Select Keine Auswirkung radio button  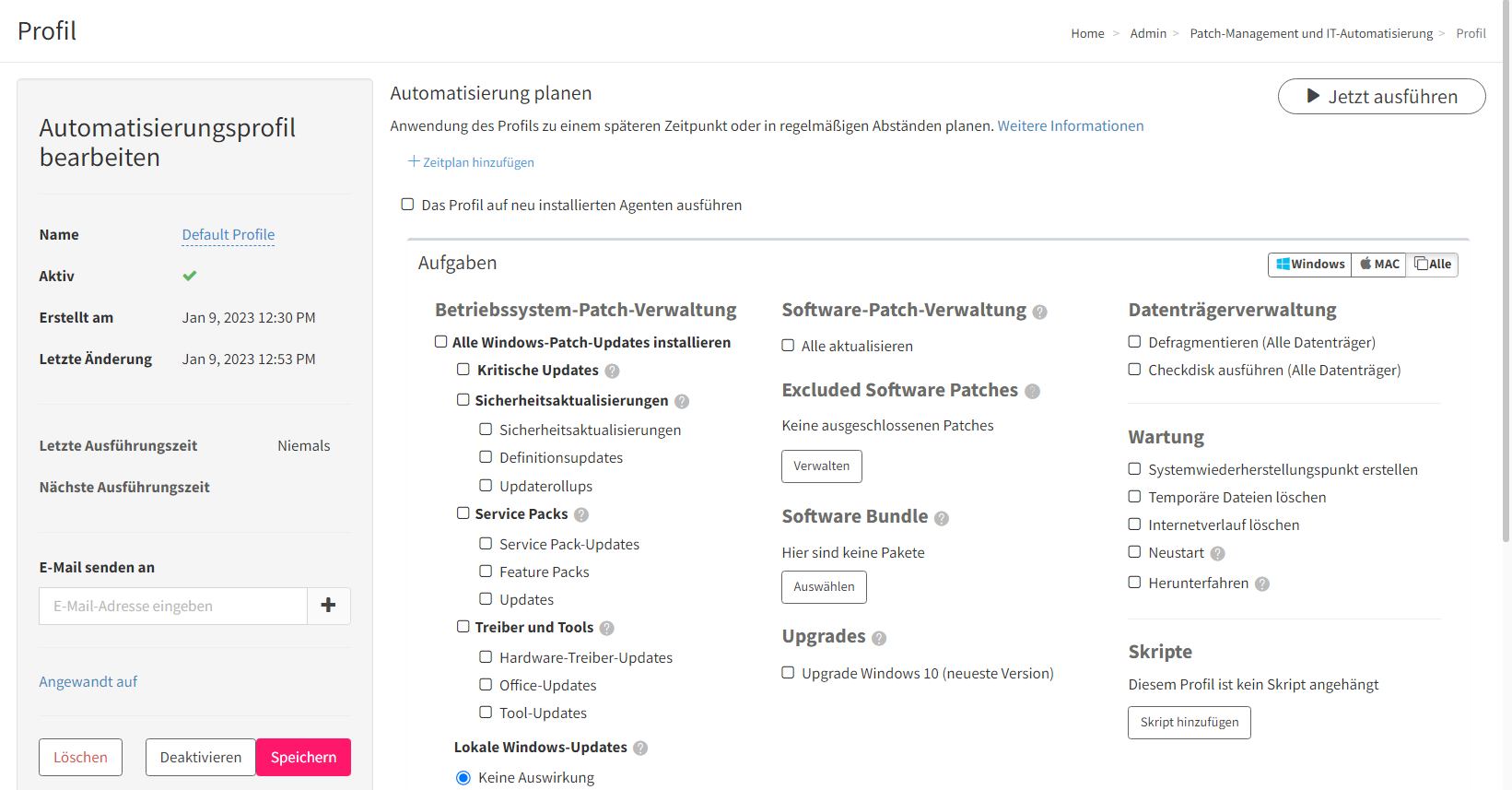[463, 778]
